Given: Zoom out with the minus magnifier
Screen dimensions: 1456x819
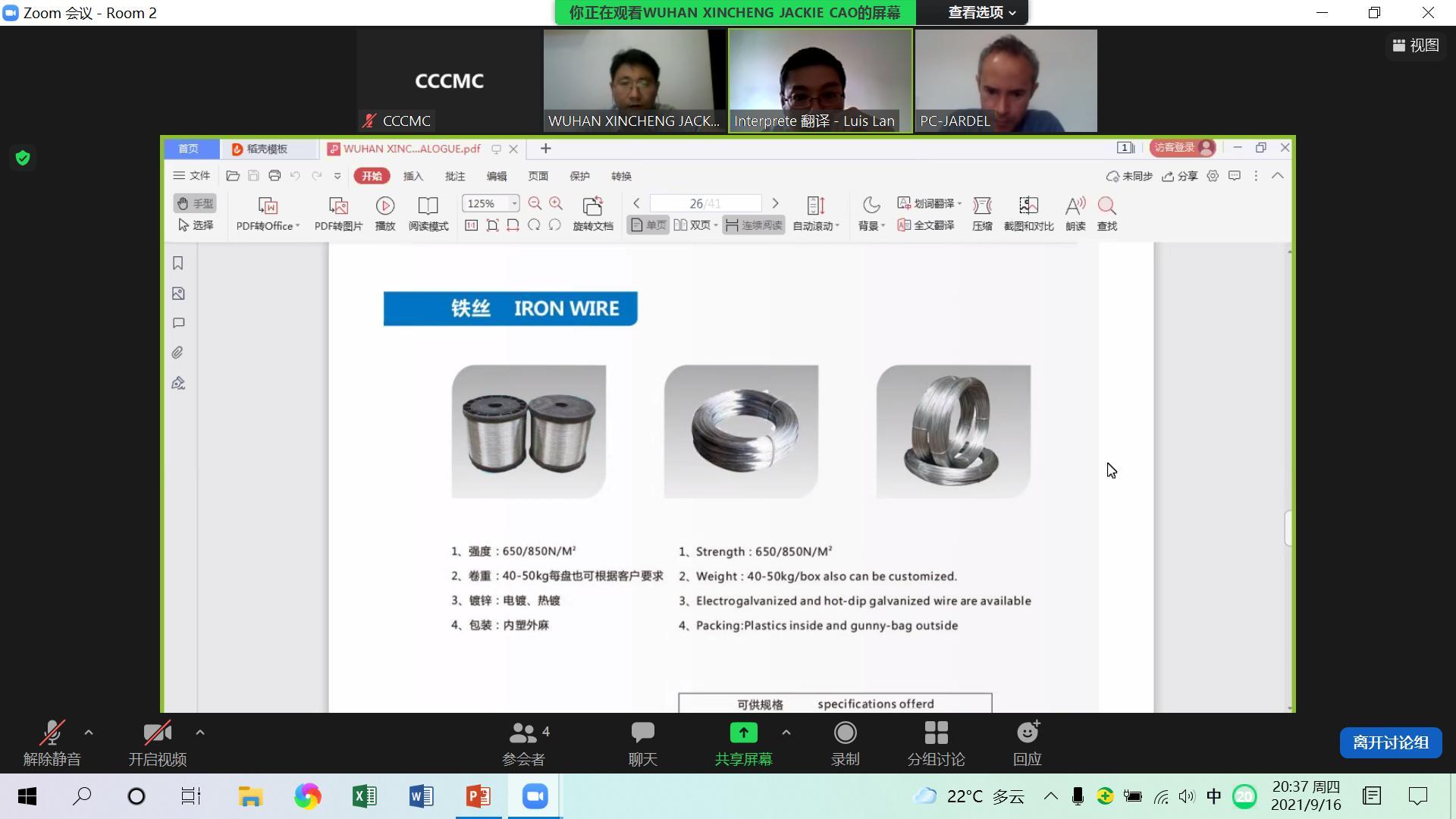Looking at the screenshot, I should click(535, 203).
